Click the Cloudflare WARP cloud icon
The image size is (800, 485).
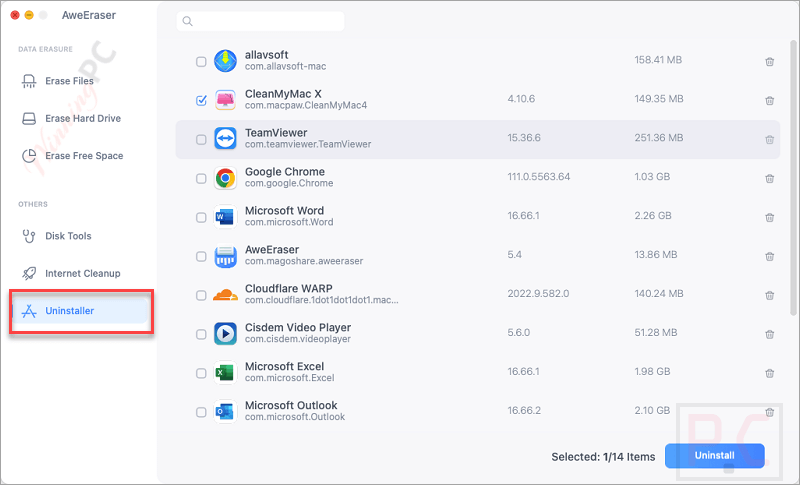225,295
